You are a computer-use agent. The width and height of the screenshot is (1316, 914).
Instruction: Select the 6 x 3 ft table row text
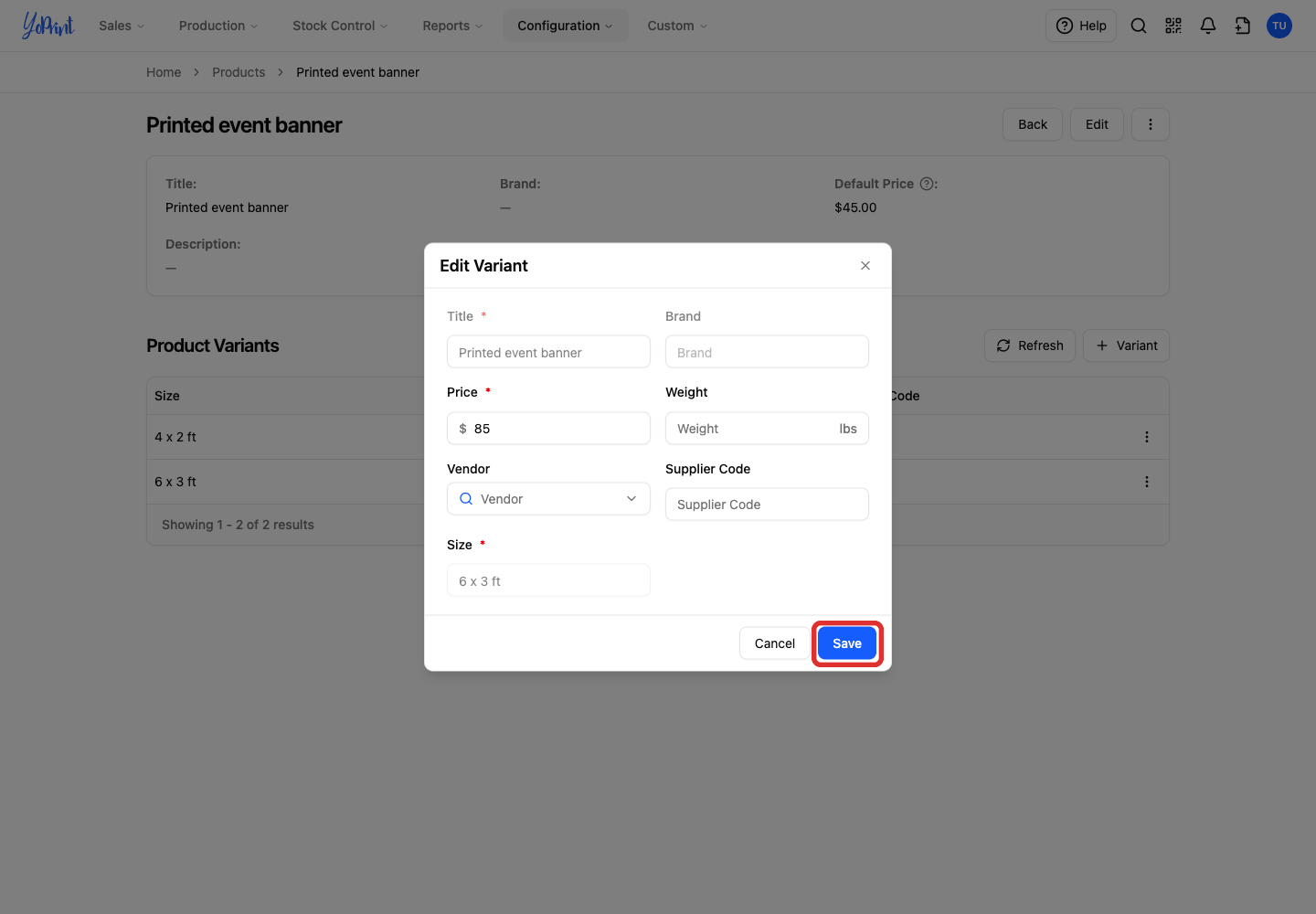pos(175,482)
